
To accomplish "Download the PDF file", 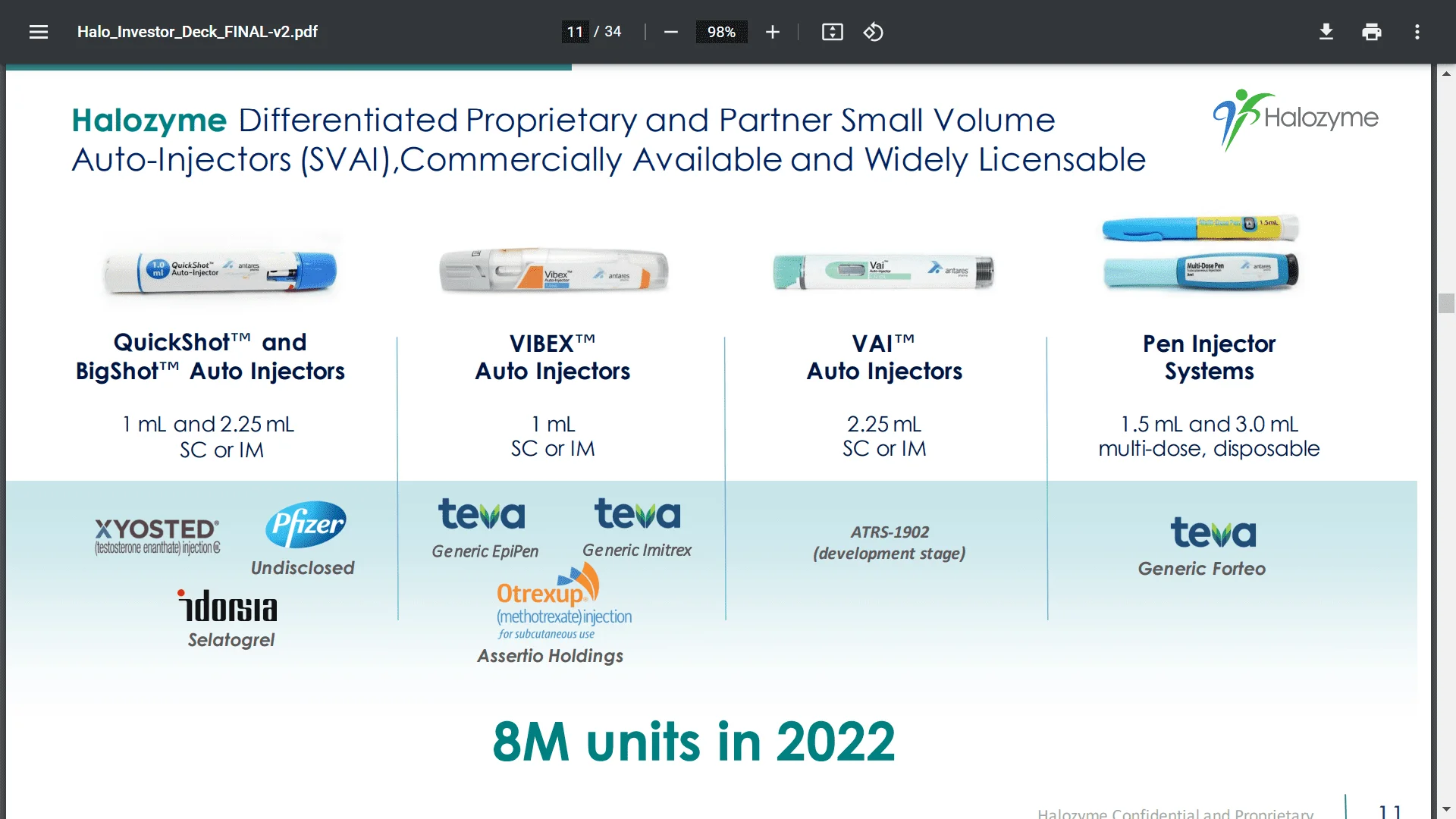I will (1326, 32).
